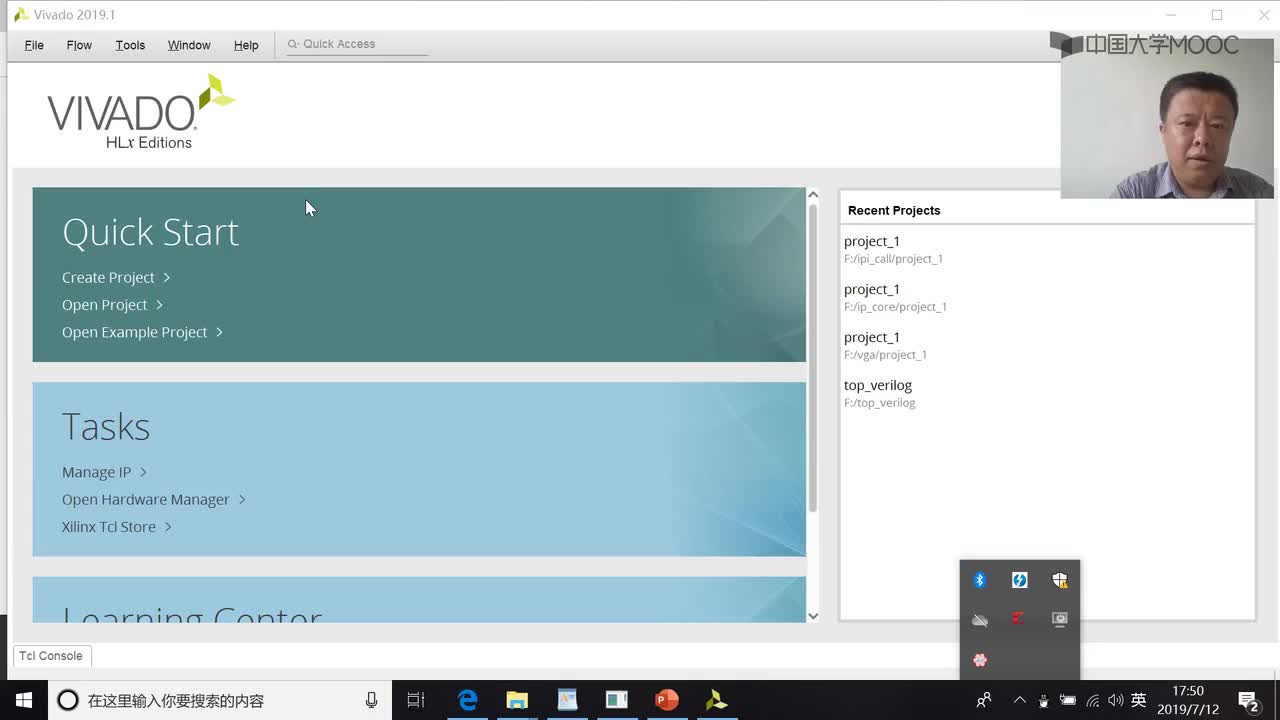Open the Windows Start menu
The height and width of the screenshot is (720, 1280).
click(x=23, y=700)
